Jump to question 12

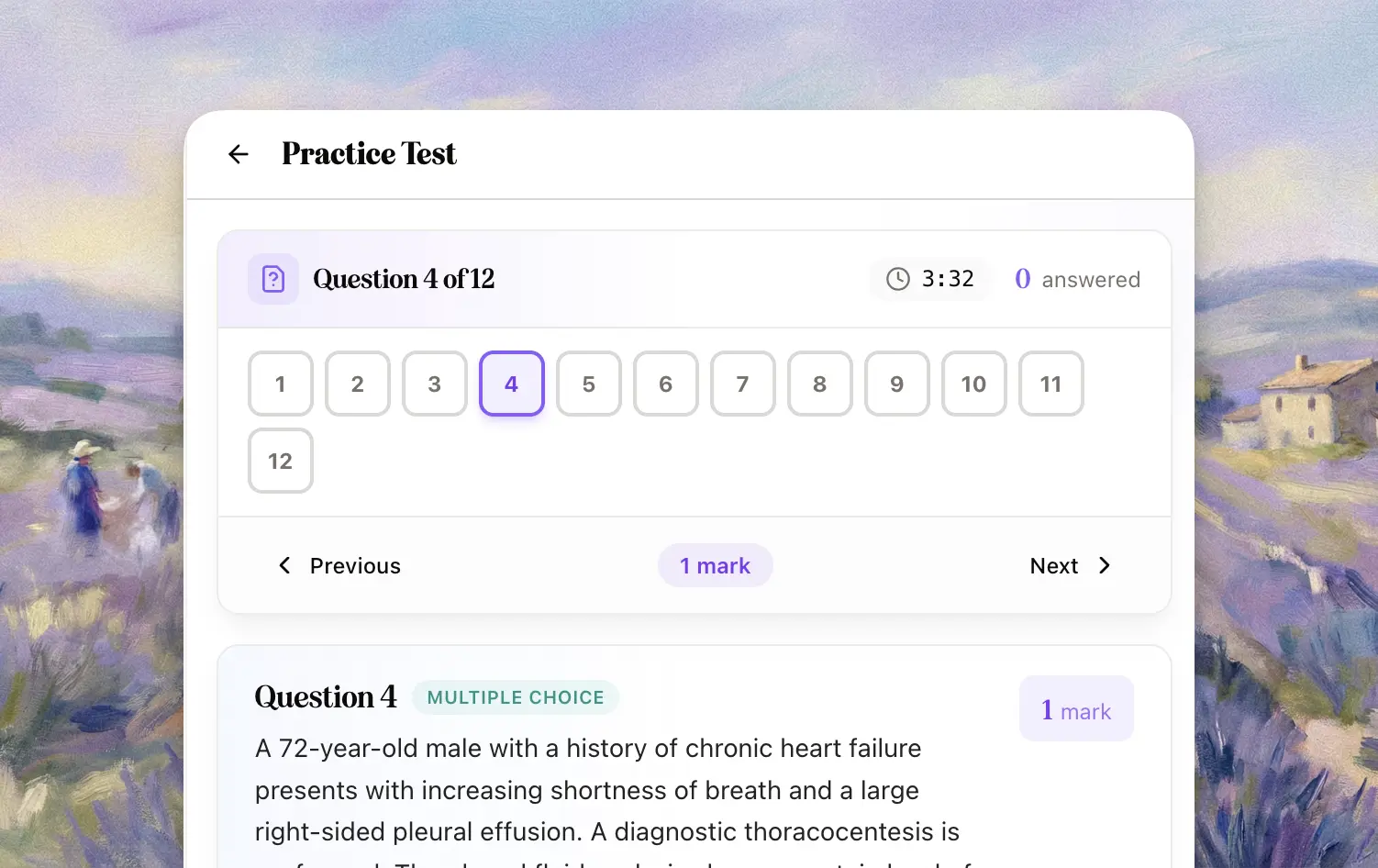(x=280, y=461)
